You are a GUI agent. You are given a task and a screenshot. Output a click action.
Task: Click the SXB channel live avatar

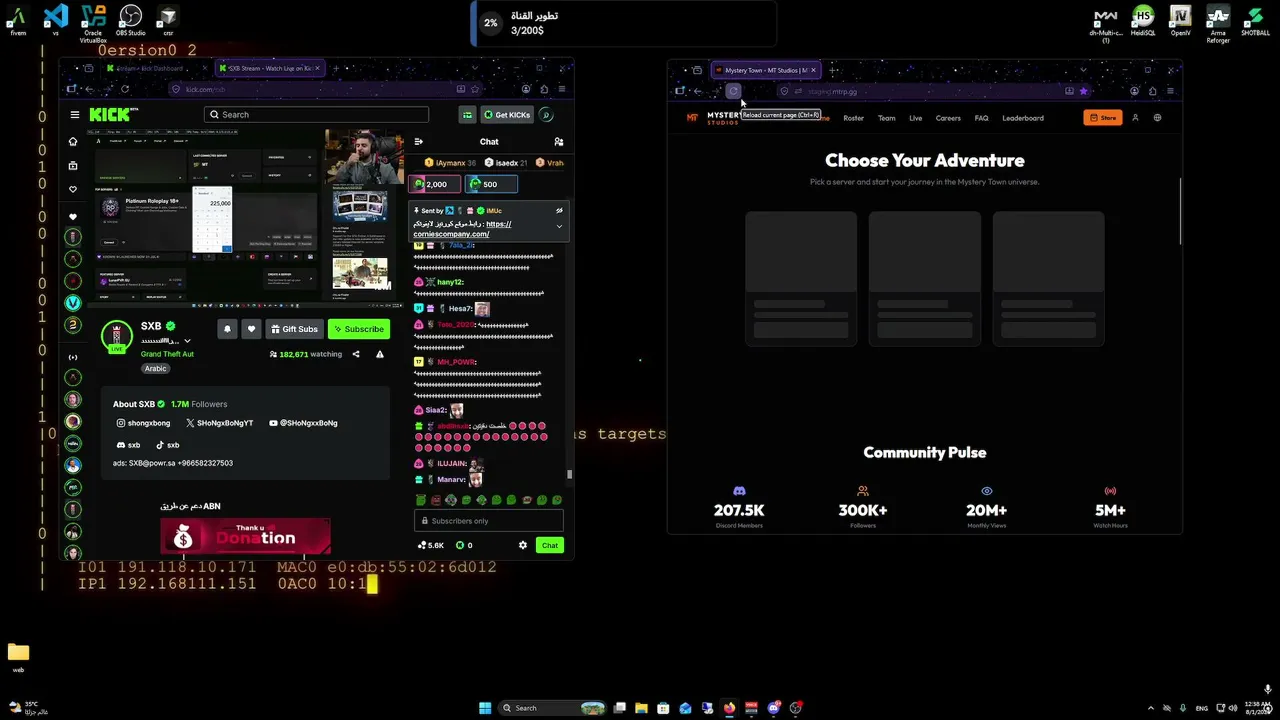click(x=117, y=337)
